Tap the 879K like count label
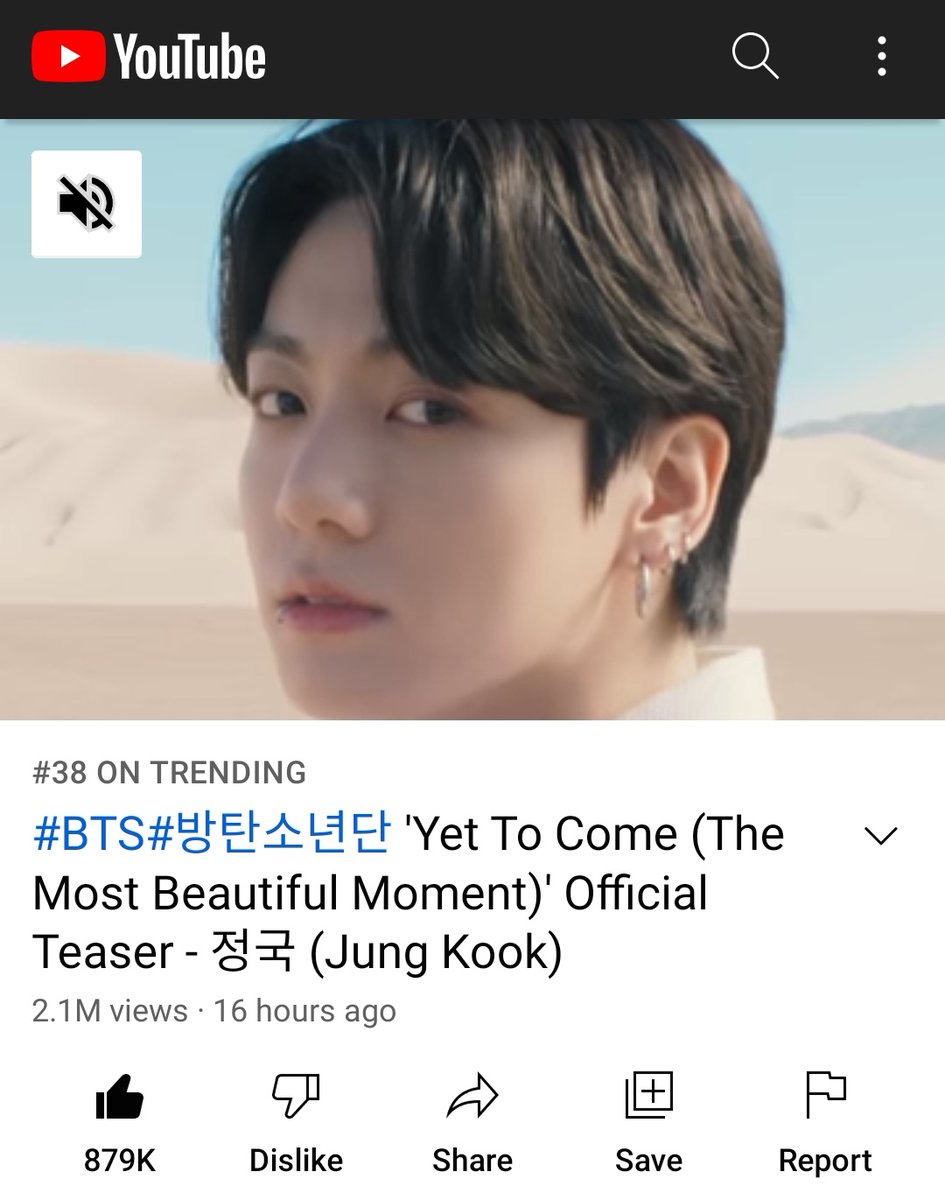This screenshot has width=945, height=1200. 120,1161
